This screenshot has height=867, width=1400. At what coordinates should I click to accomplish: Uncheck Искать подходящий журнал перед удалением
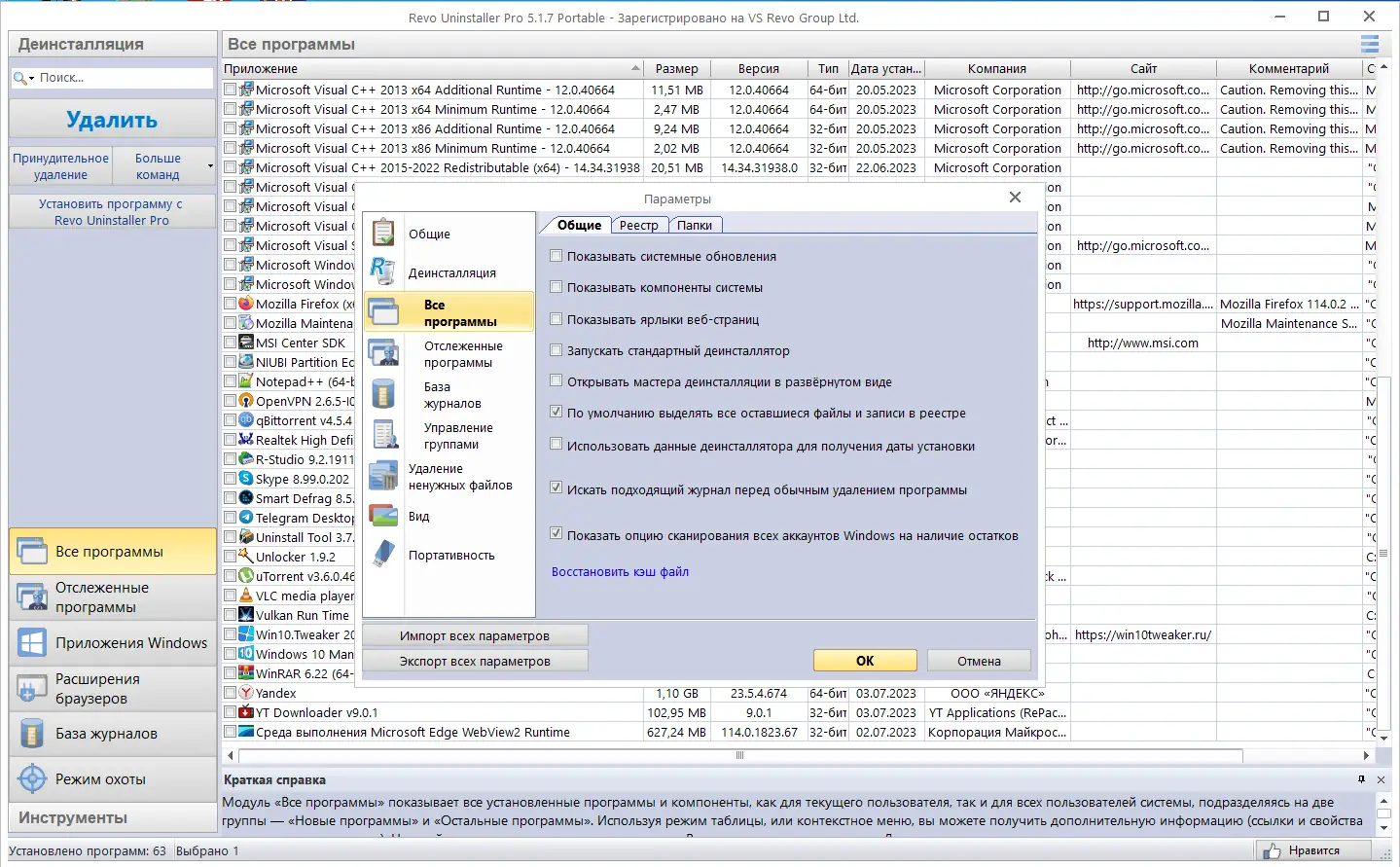556,488
